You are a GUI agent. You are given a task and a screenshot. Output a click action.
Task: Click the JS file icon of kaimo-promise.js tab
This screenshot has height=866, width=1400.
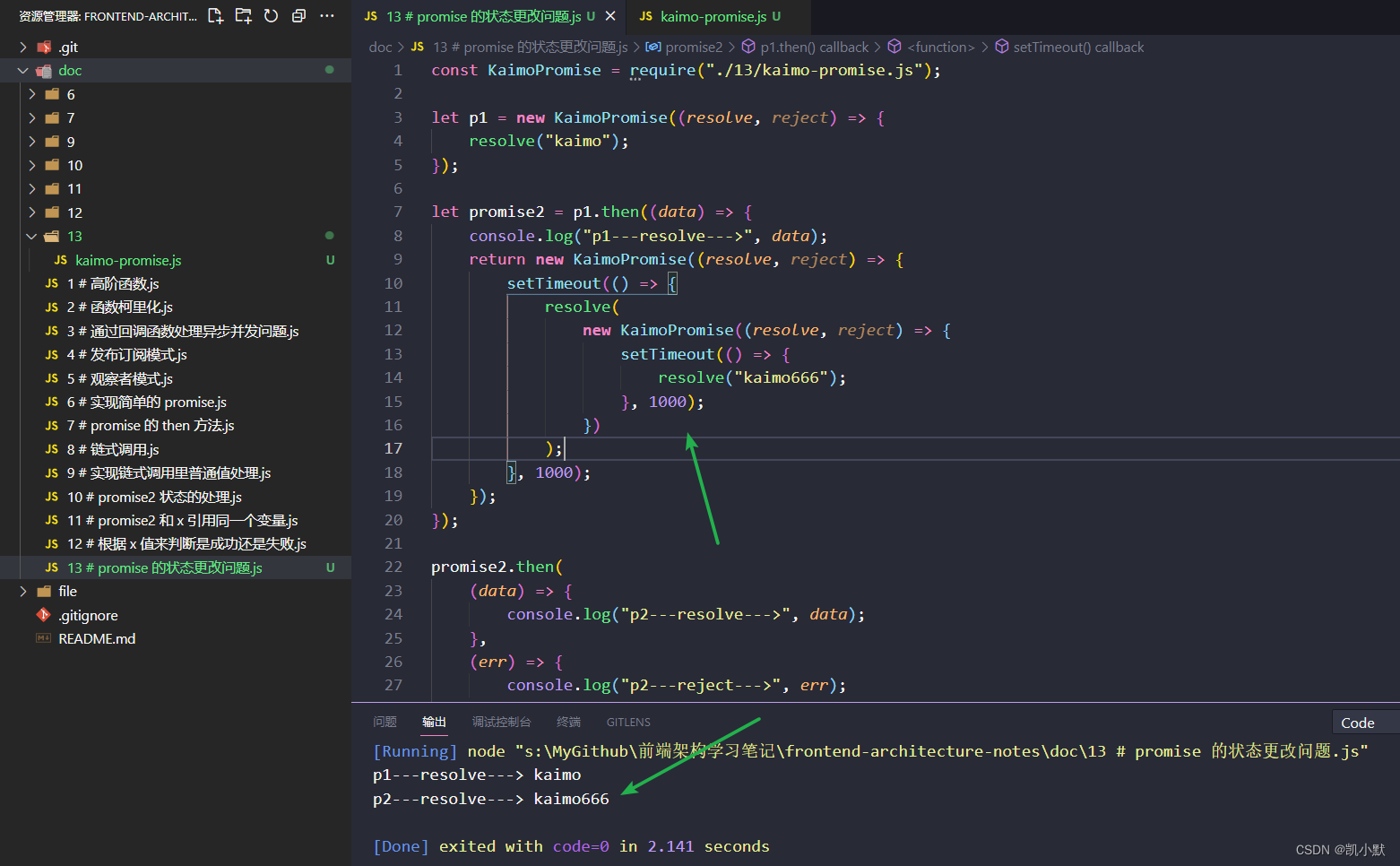(x=645, y=16)
